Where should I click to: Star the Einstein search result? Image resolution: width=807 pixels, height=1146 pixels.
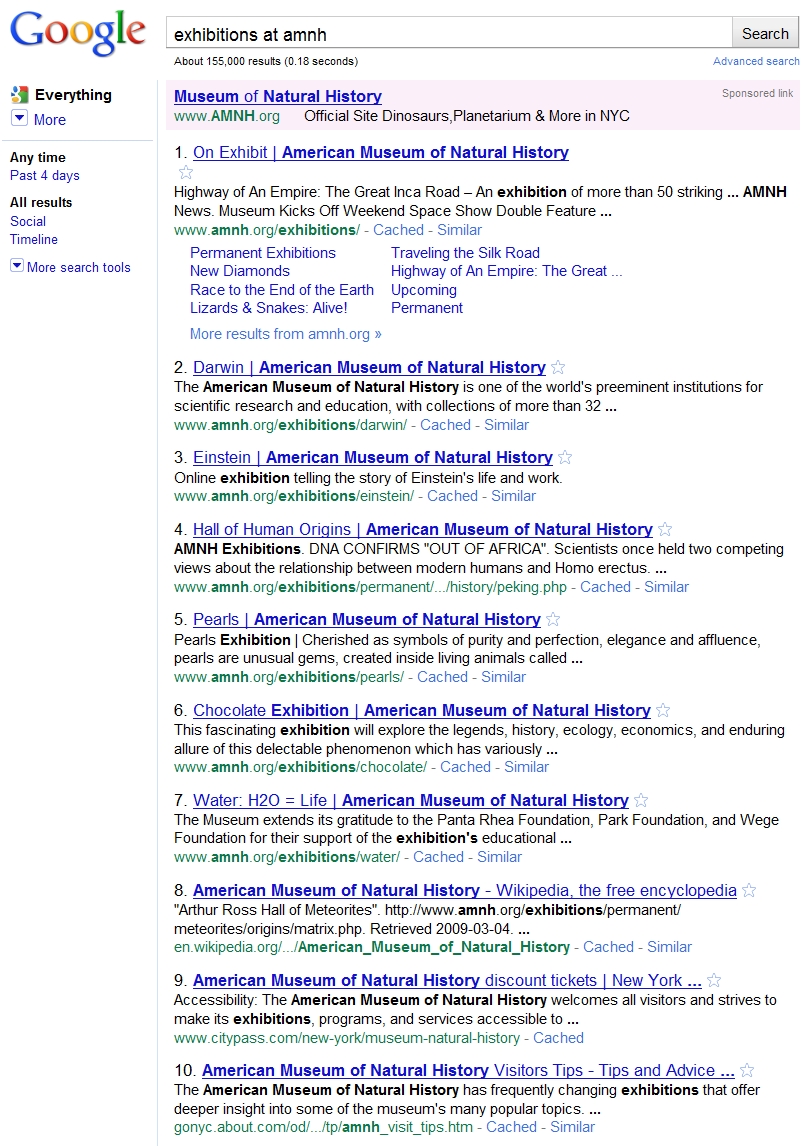tap(565, 458)
